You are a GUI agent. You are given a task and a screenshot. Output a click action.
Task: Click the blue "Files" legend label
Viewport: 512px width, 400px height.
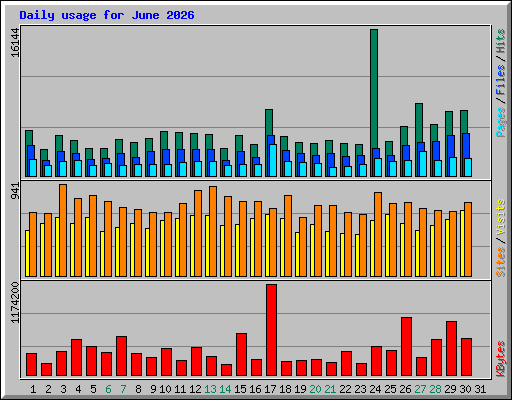coord(500,80)
